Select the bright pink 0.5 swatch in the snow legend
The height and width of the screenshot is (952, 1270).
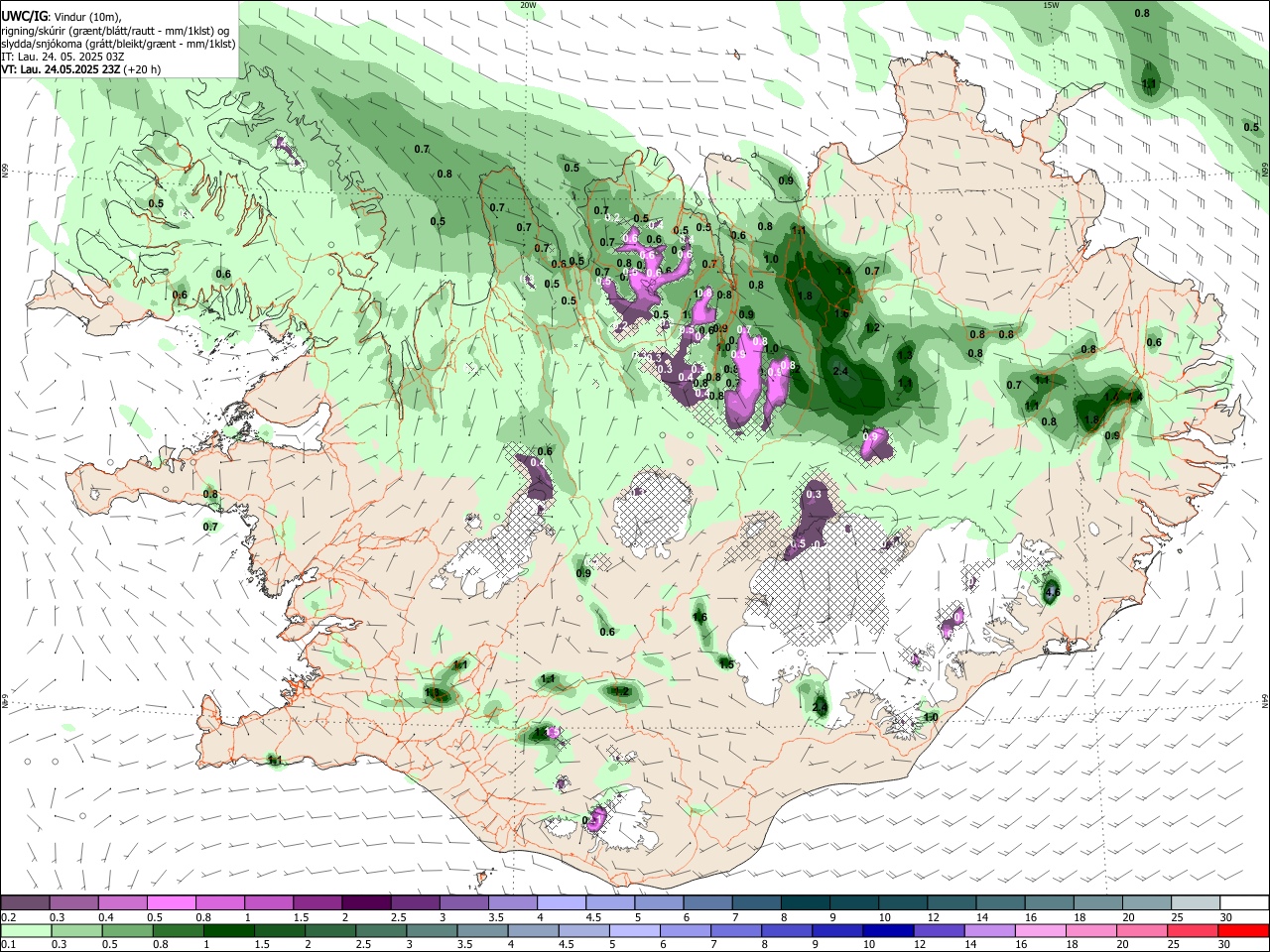171,902
